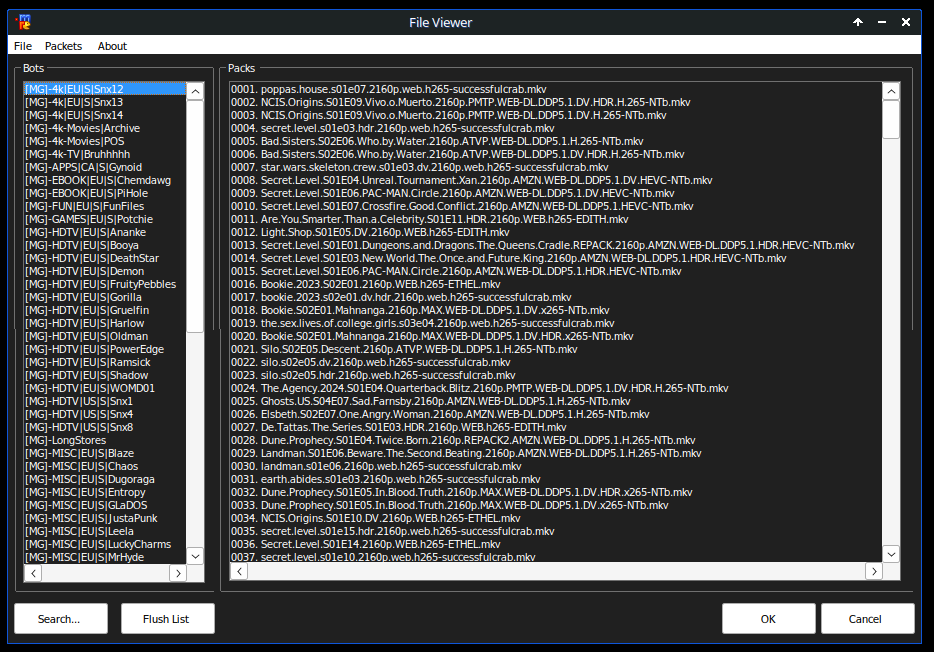
Task: Click the up arrow of Bots list scrollbar
Action: tap(195, 90)
